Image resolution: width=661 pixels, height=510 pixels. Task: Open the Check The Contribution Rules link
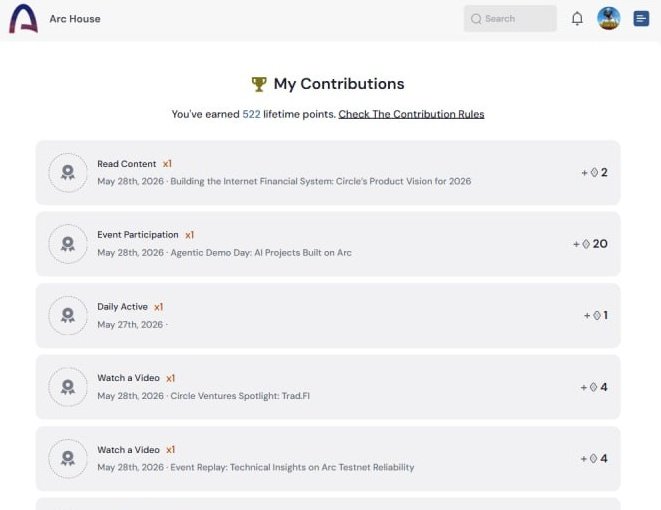tap(411, 114)
